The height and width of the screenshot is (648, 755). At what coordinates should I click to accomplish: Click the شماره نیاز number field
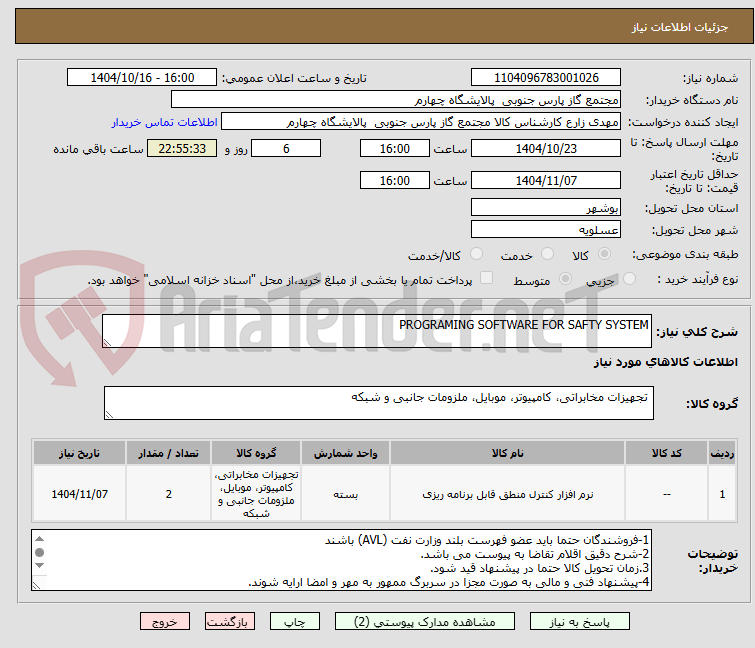546,78
